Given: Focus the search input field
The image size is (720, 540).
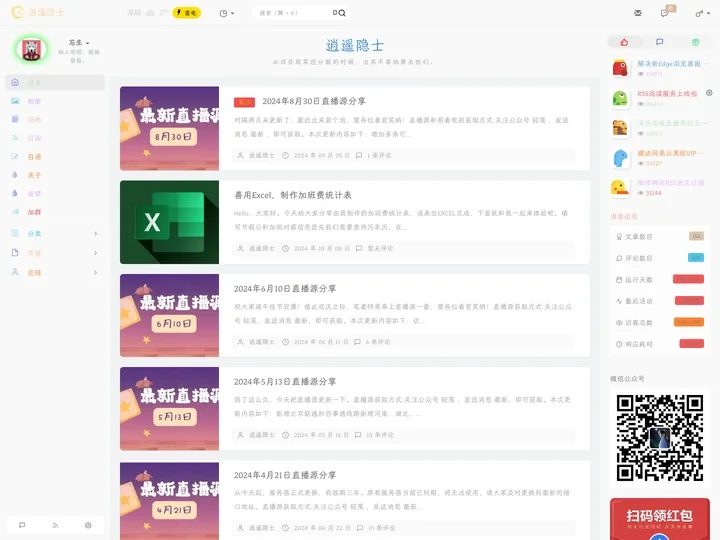Looking at the screenshot, I should coord(294,13).
